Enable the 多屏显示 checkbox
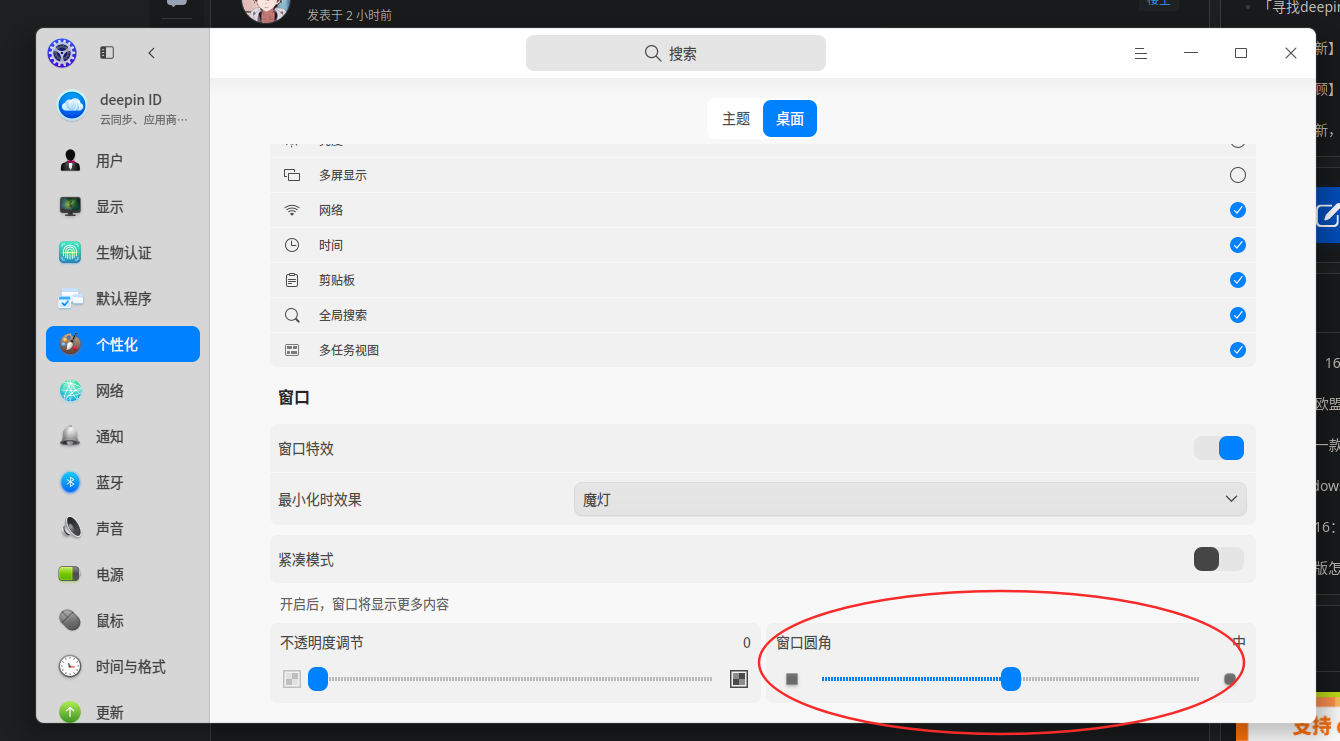 click(1238, 175)
